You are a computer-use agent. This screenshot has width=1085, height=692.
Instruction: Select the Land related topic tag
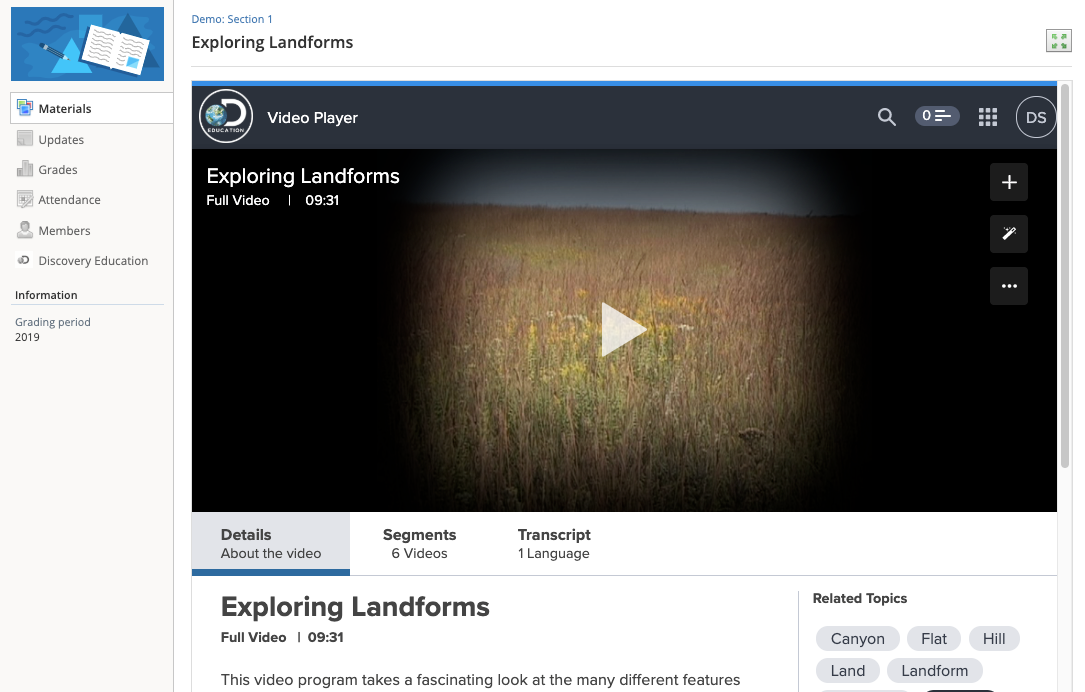click(x=848, y=671)
